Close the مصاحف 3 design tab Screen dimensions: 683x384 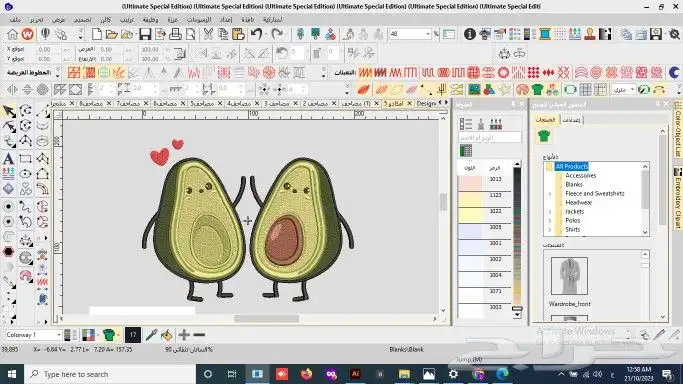pyautogui.click(x=296, y=104)
